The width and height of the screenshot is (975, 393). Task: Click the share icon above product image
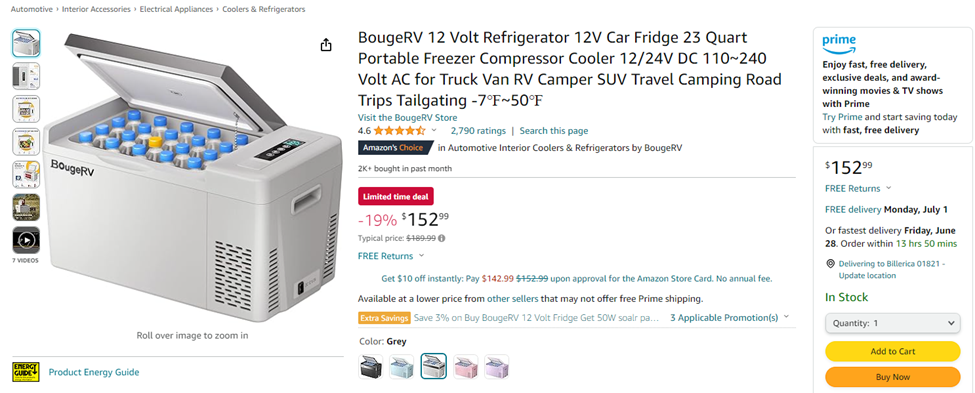(326, 45)
